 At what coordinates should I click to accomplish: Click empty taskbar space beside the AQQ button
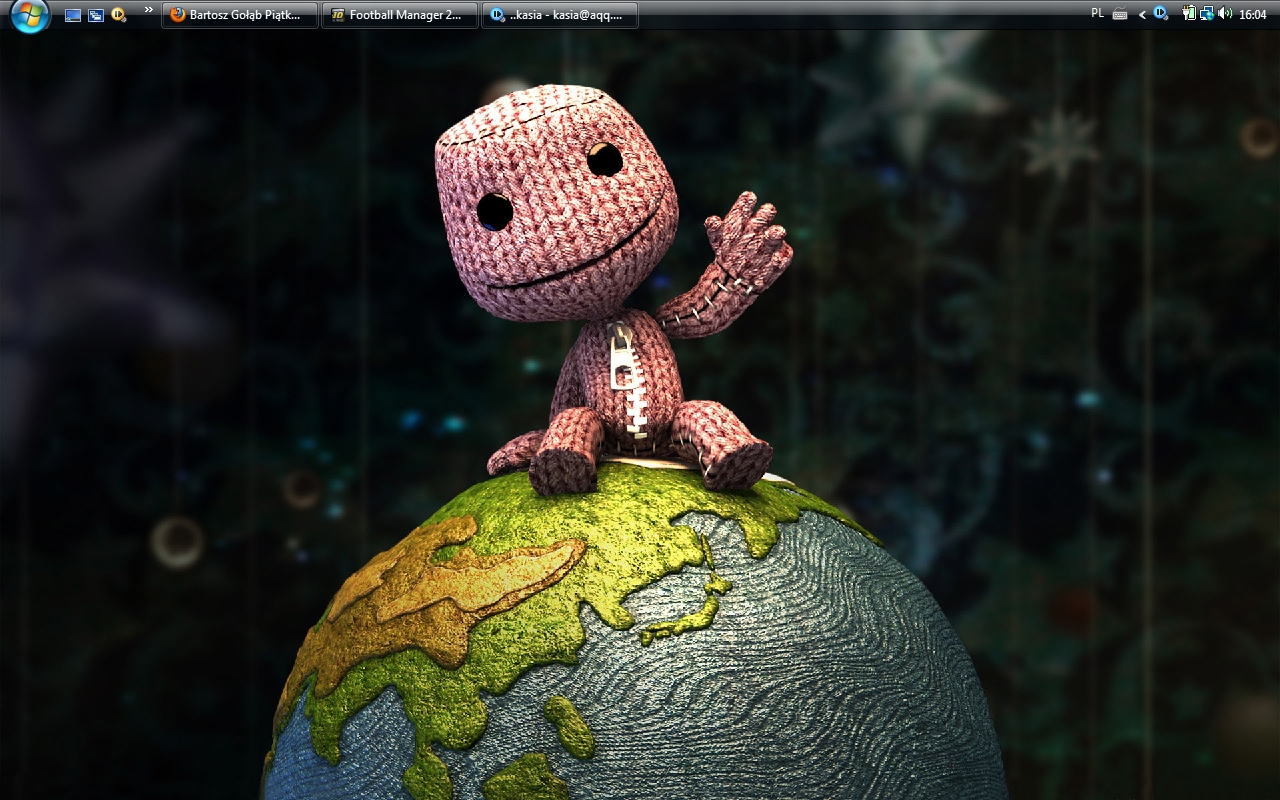coord(860,15)
